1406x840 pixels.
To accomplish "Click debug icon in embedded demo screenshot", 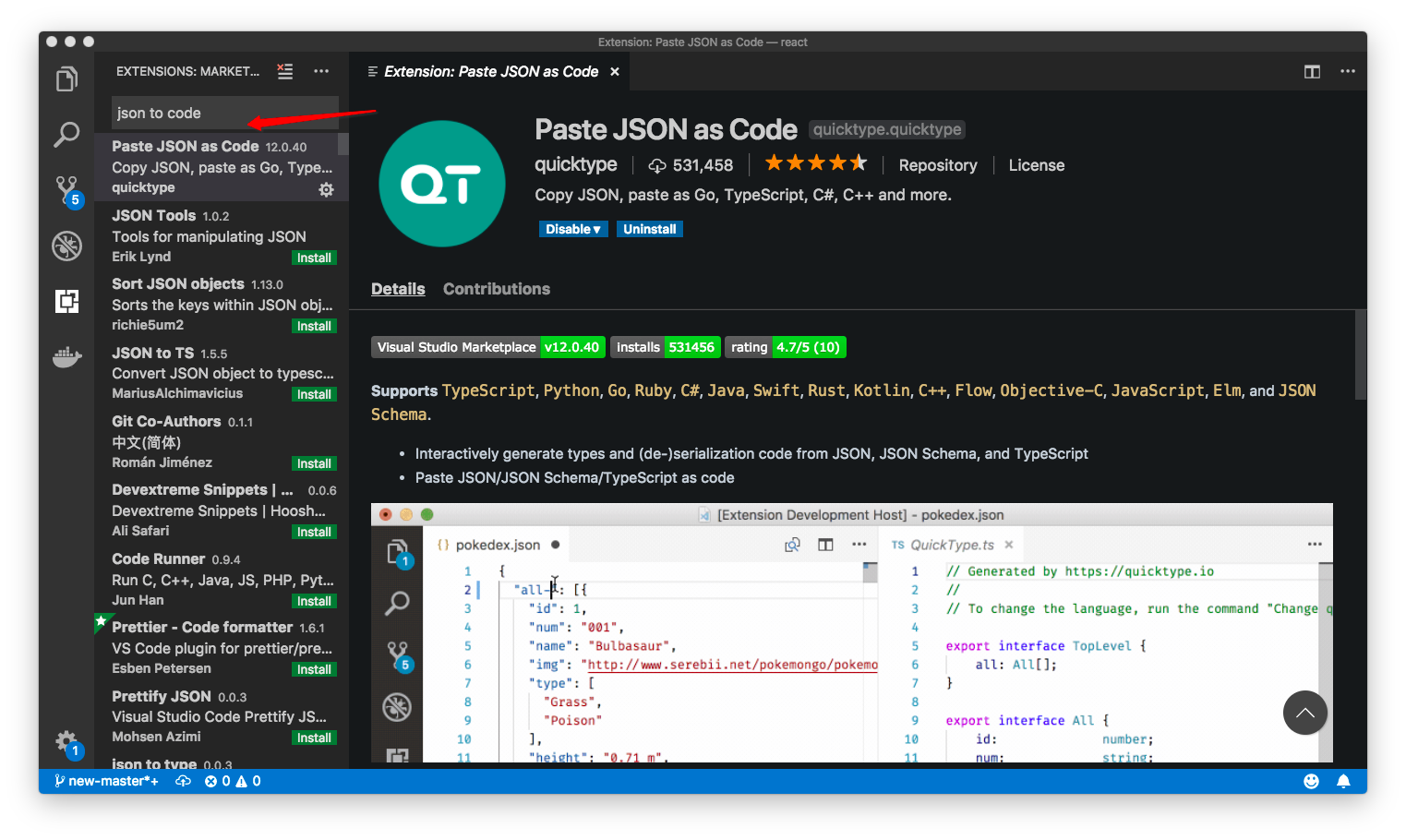I will tap(397, 708).
